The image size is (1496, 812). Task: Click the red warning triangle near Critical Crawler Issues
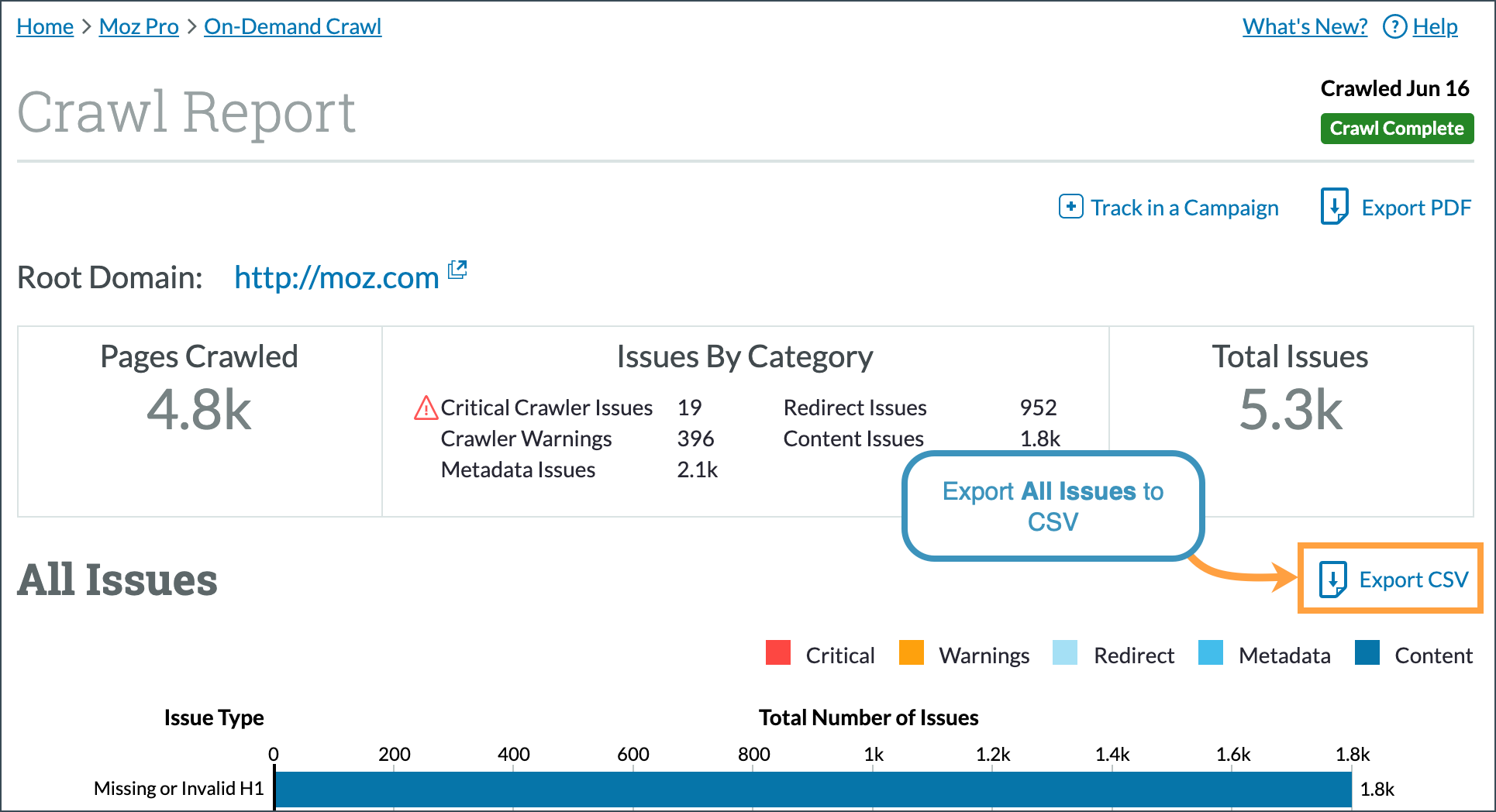[x=426, y=407]
